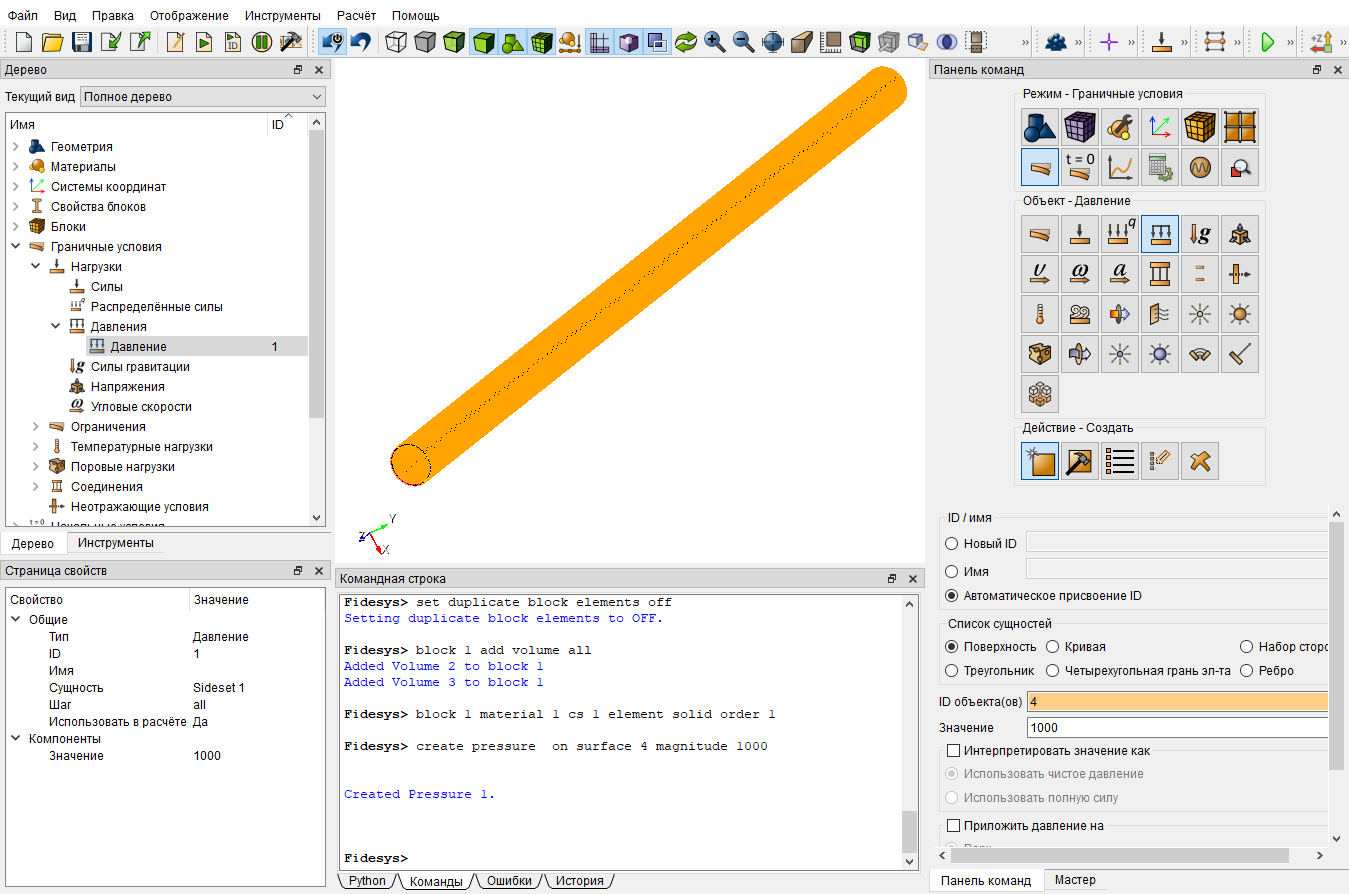This screenshot has height=894, width=1349.
Task: Enable 'Интерпретировать значение как' checkbox
Action: [x=953, y=751]
